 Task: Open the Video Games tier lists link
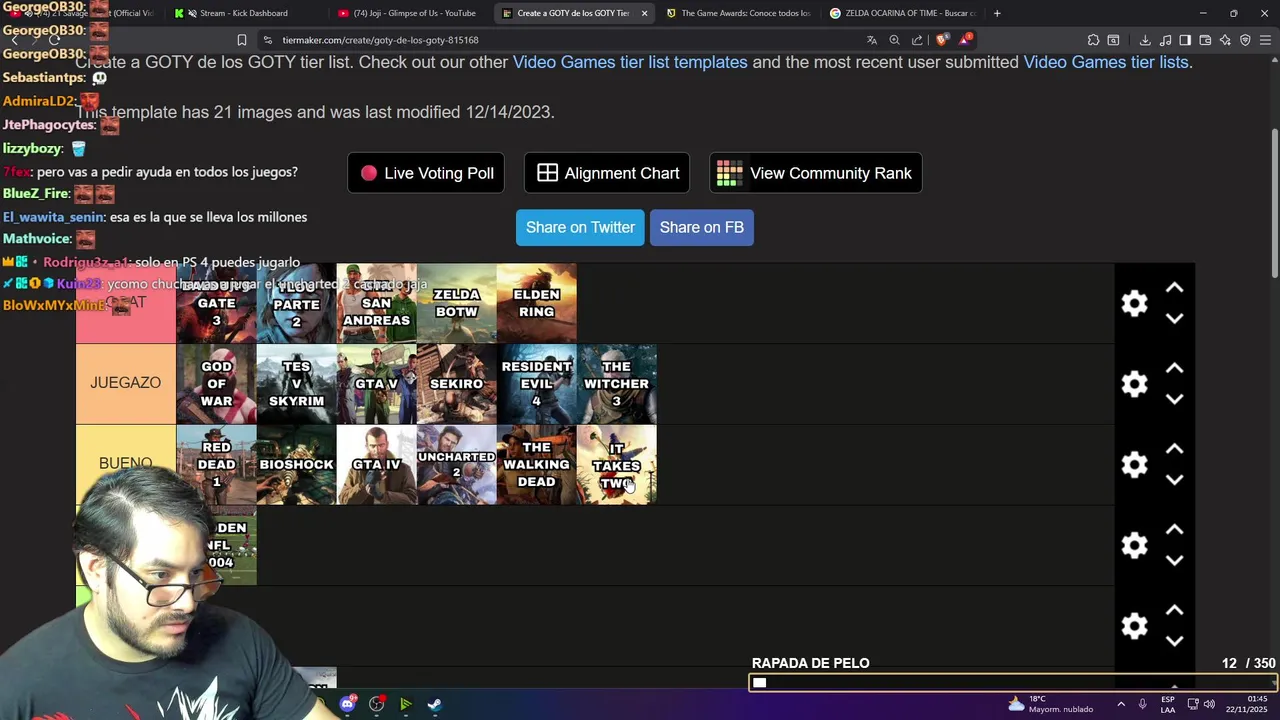coord(1106,62)
